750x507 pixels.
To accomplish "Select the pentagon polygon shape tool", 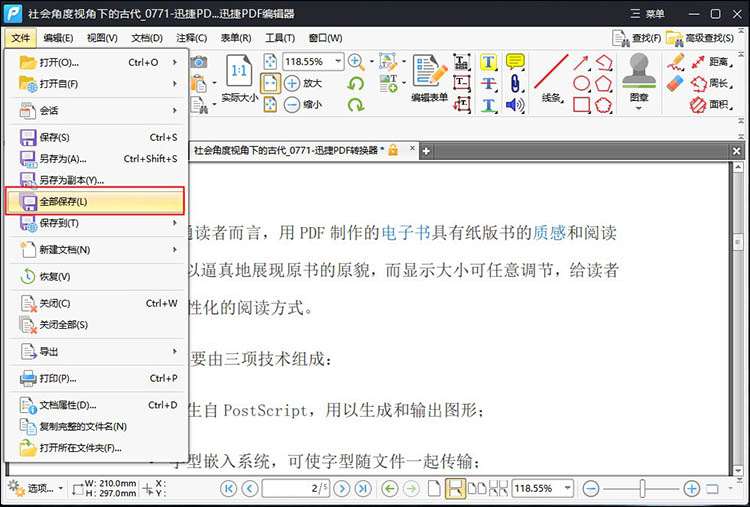I will 604,83.
